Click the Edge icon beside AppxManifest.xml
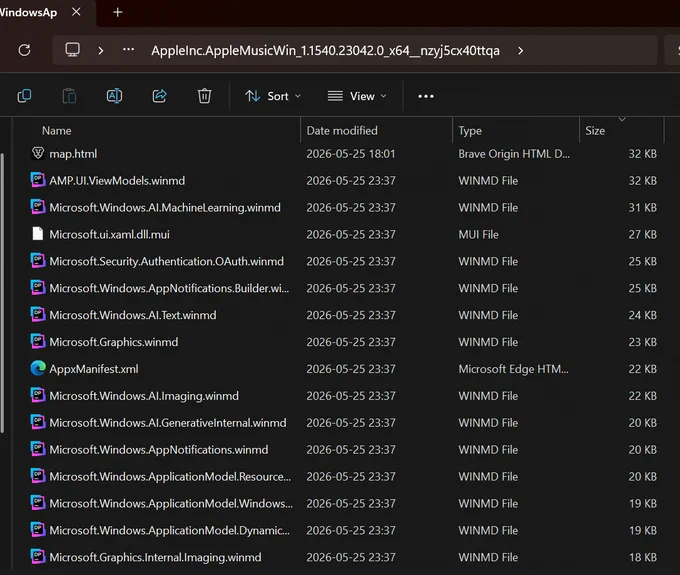 pyautogui.click(x=38, y=368)
